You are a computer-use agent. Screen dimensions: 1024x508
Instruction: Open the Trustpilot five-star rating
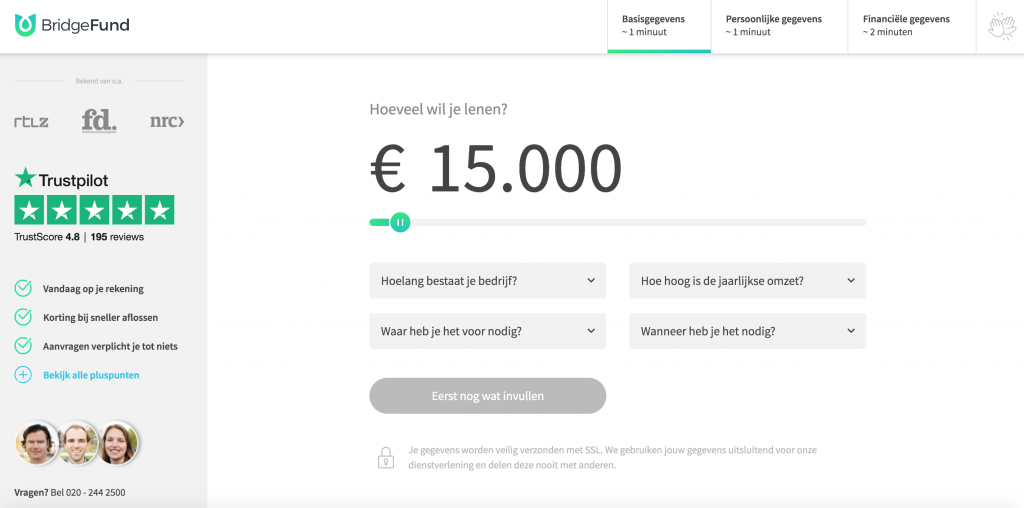pos(94,210)
